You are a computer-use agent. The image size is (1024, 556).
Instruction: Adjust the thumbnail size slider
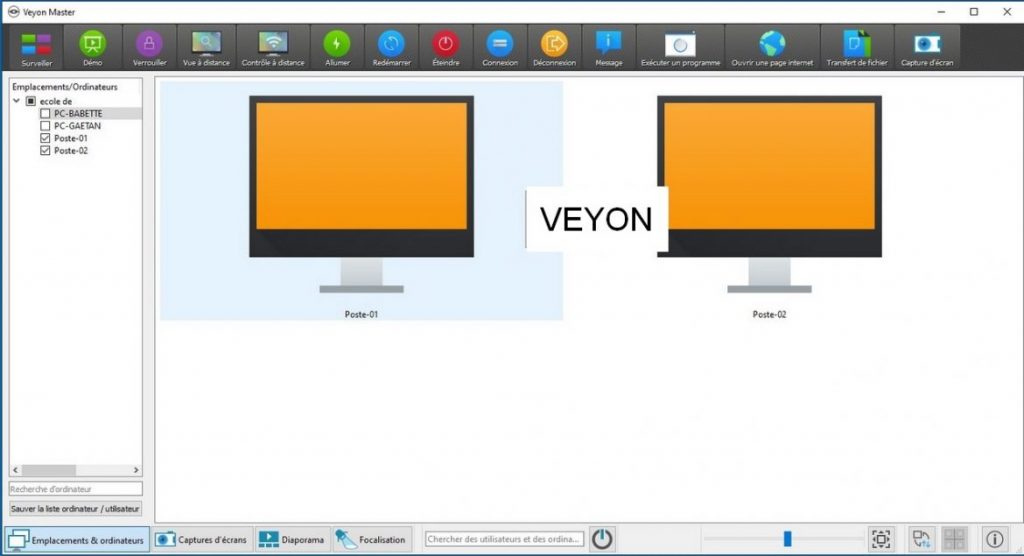pos(787,539)
